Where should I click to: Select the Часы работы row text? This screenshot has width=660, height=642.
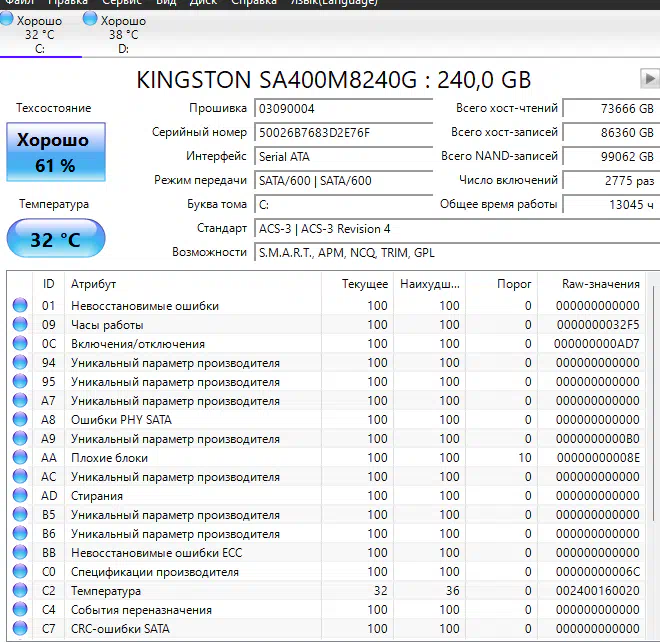pos(107,325)
